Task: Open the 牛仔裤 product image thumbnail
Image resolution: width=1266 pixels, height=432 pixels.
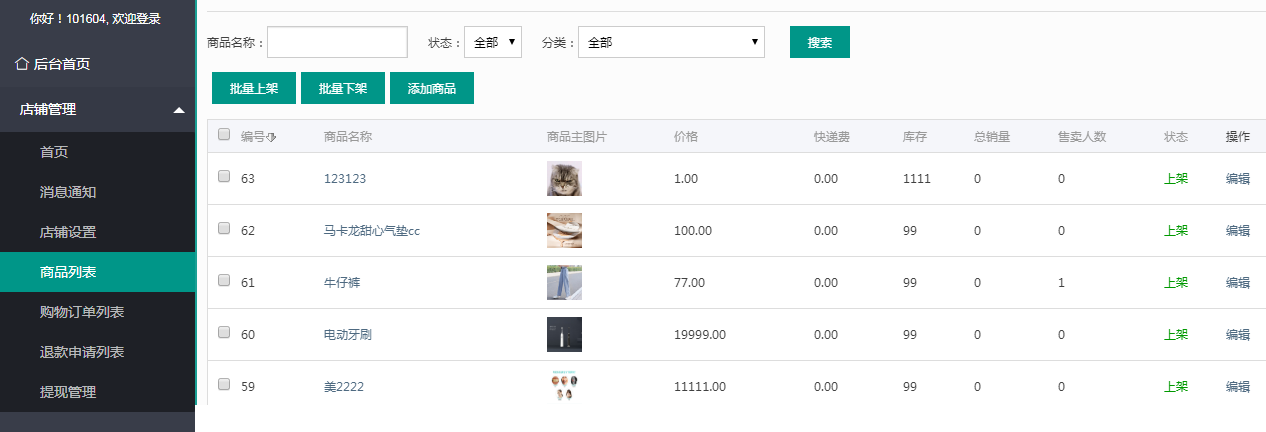Action: (564, 283)
